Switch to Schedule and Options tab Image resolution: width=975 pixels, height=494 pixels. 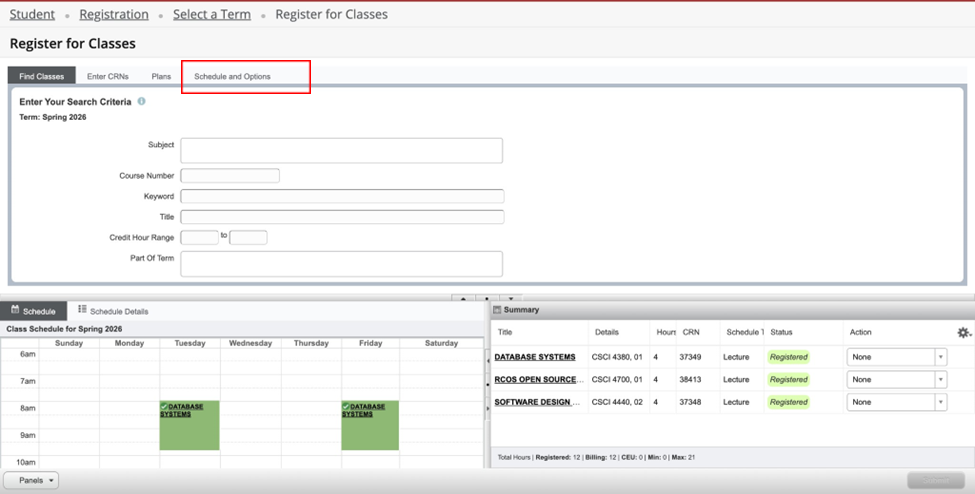[232, 76]
